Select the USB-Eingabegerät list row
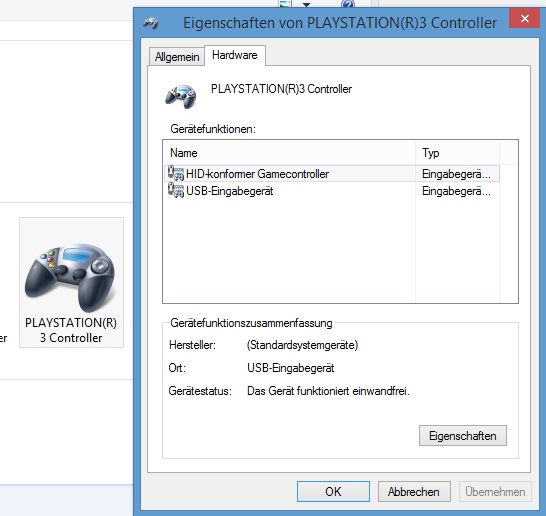546x516 pixels. [x=331, y=191]
